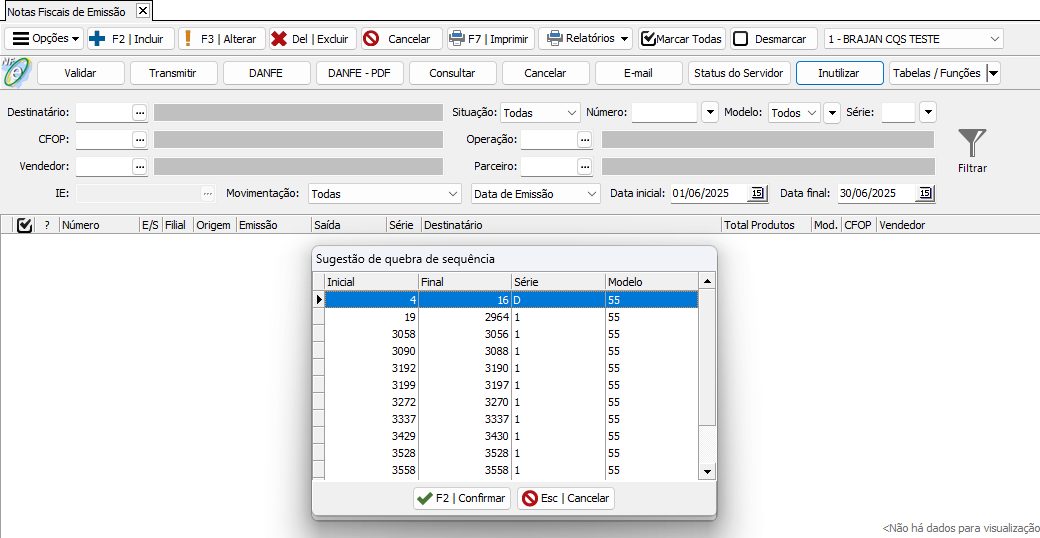The height and width of the screenshot is (538, 1040).
Task: Open the Movimentação dropdown
Action: 453,193
